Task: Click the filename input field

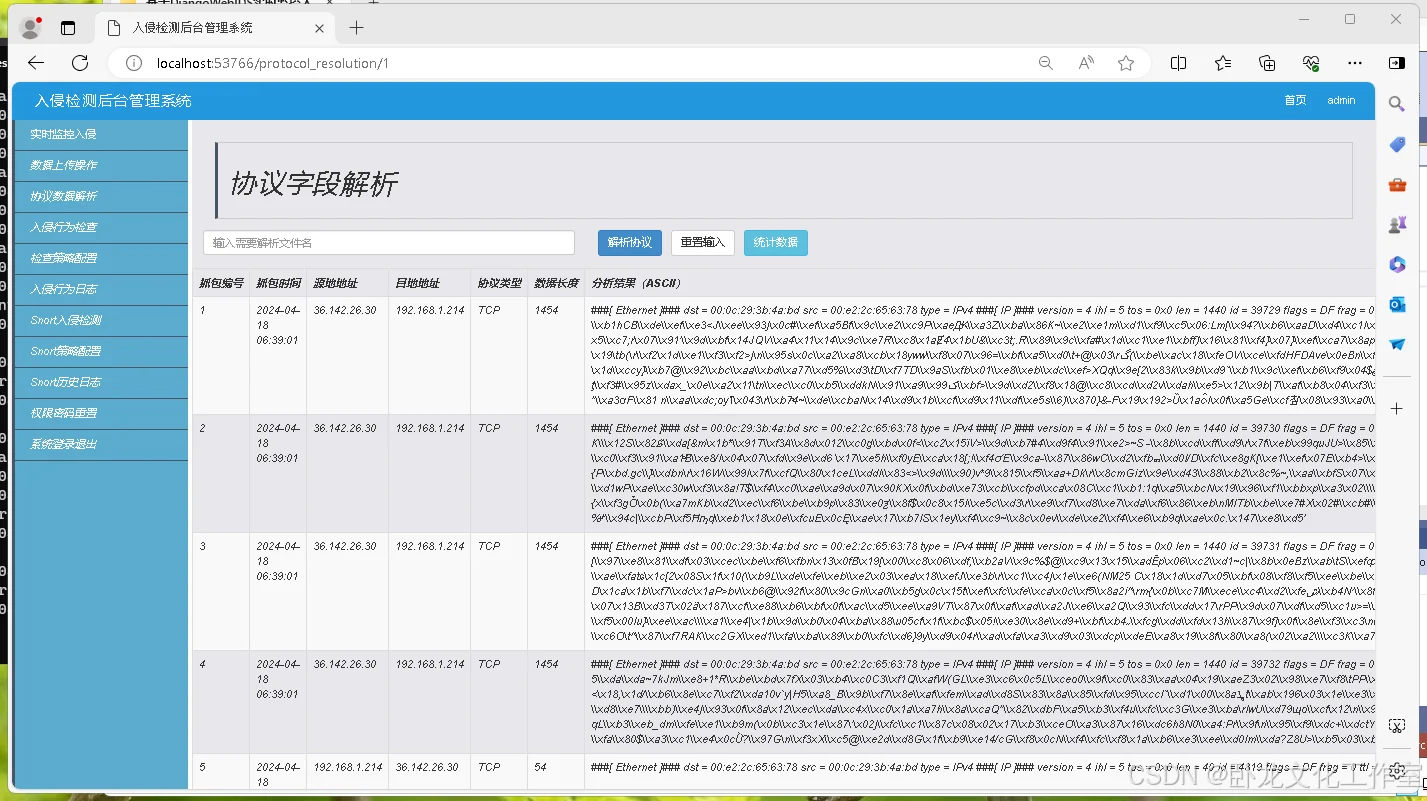Action: (388, 242)
